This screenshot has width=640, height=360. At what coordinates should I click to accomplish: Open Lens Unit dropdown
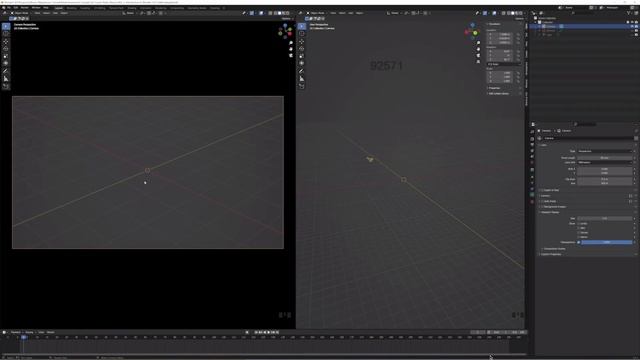(x=605, y=162)
